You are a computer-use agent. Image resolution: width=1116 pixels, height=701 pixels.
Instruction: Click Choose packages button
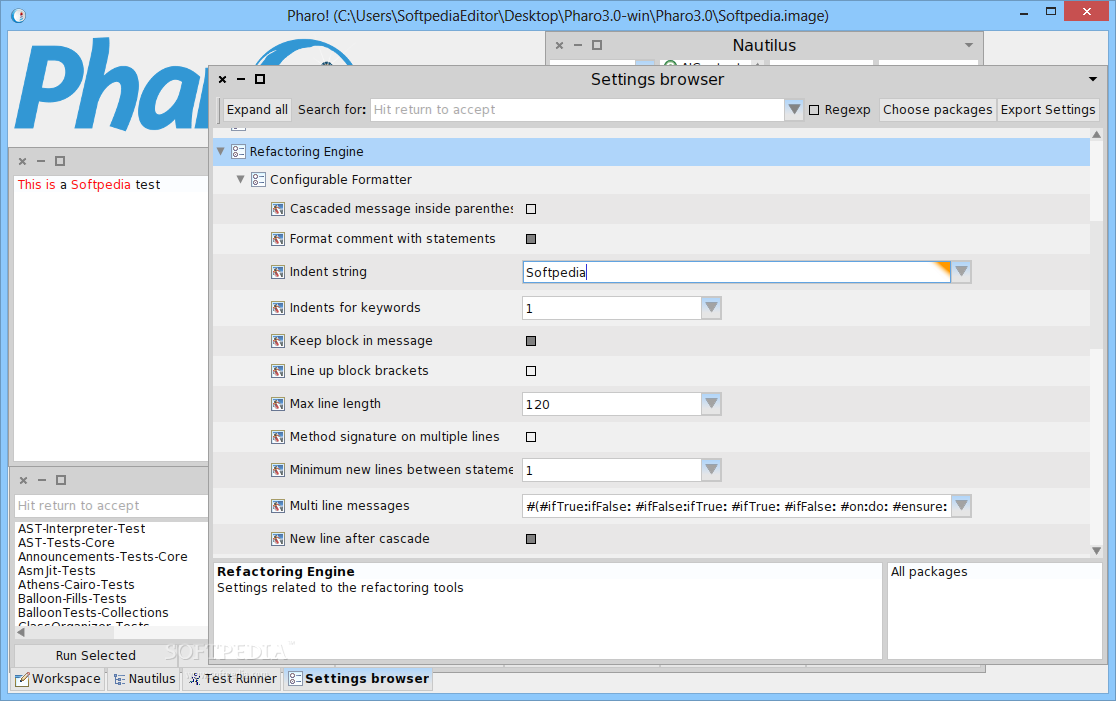pos(937,110)
